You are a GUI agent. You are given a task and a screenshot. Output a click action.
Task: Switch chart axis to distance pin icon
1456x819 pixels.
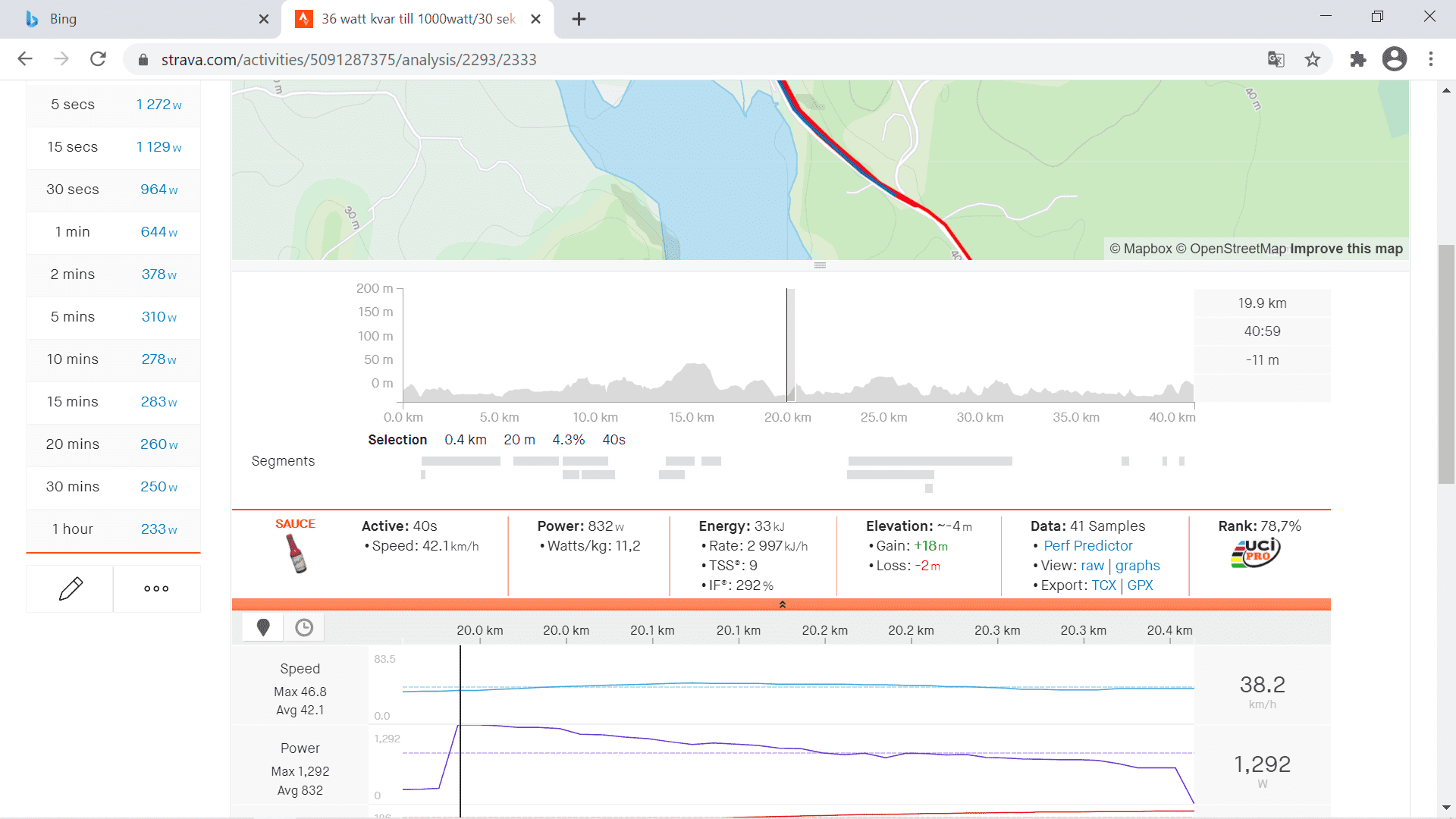click(x=263, y=627)
